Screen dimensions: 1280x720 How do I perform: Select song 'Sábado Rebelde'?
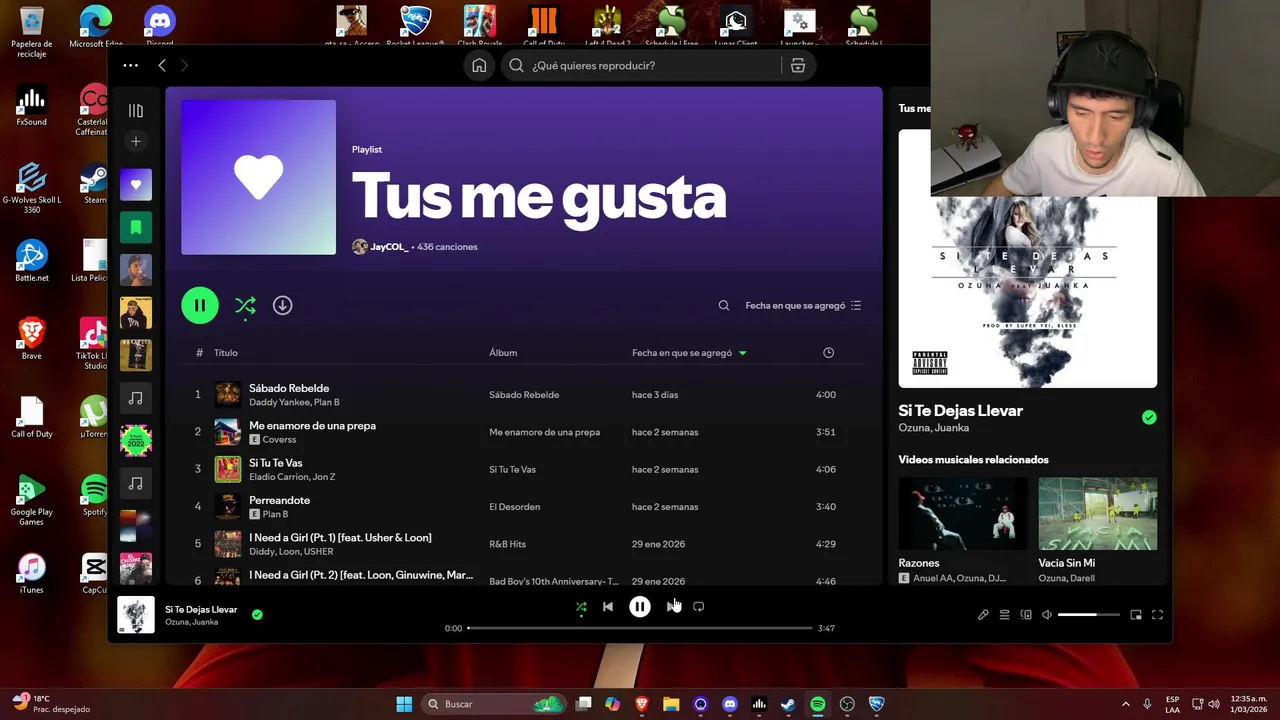point(289,388)
